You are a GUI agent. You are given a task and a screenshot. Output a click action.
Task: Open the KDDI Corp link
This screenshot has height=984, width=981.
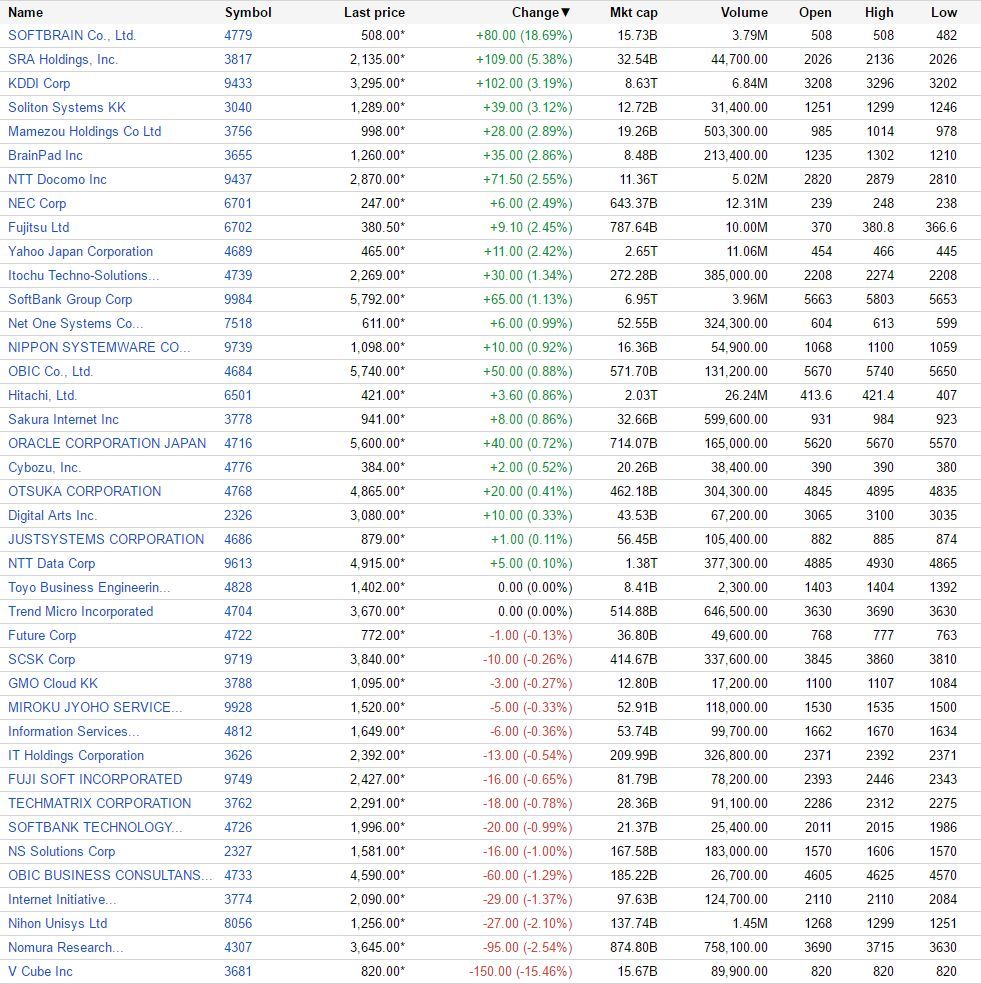click(x=39, y=83)
